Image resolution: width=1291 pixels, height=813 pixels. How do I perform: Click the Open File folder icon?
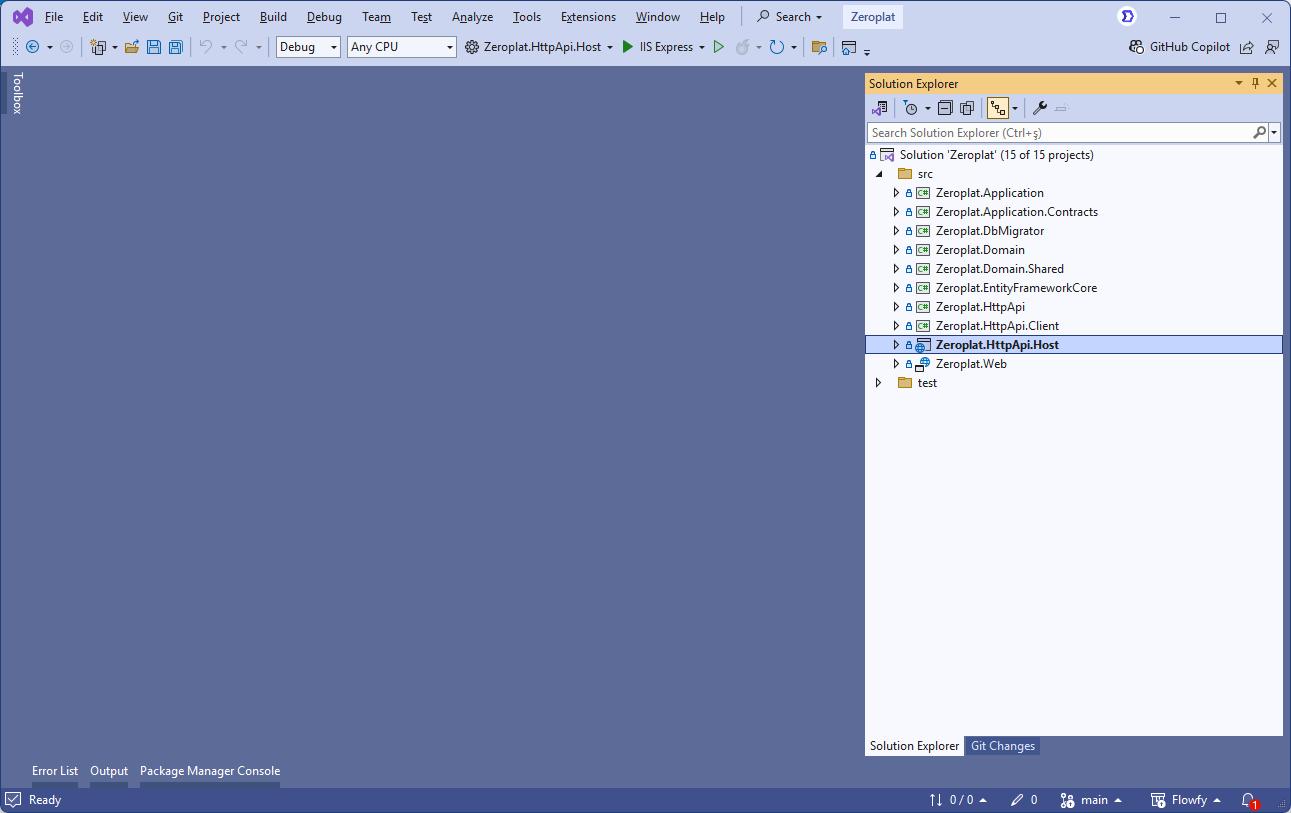[132, 47]
